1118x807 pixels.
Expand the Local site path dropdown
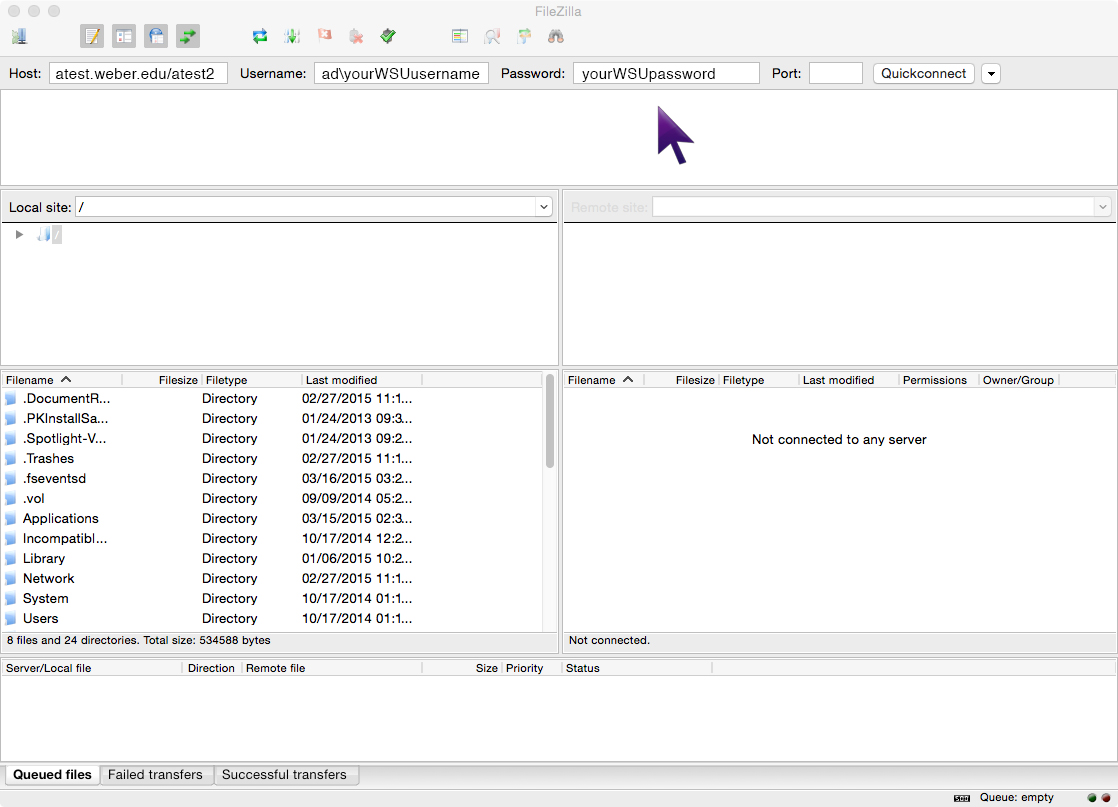pyautogui.click(x=544, y=207)
